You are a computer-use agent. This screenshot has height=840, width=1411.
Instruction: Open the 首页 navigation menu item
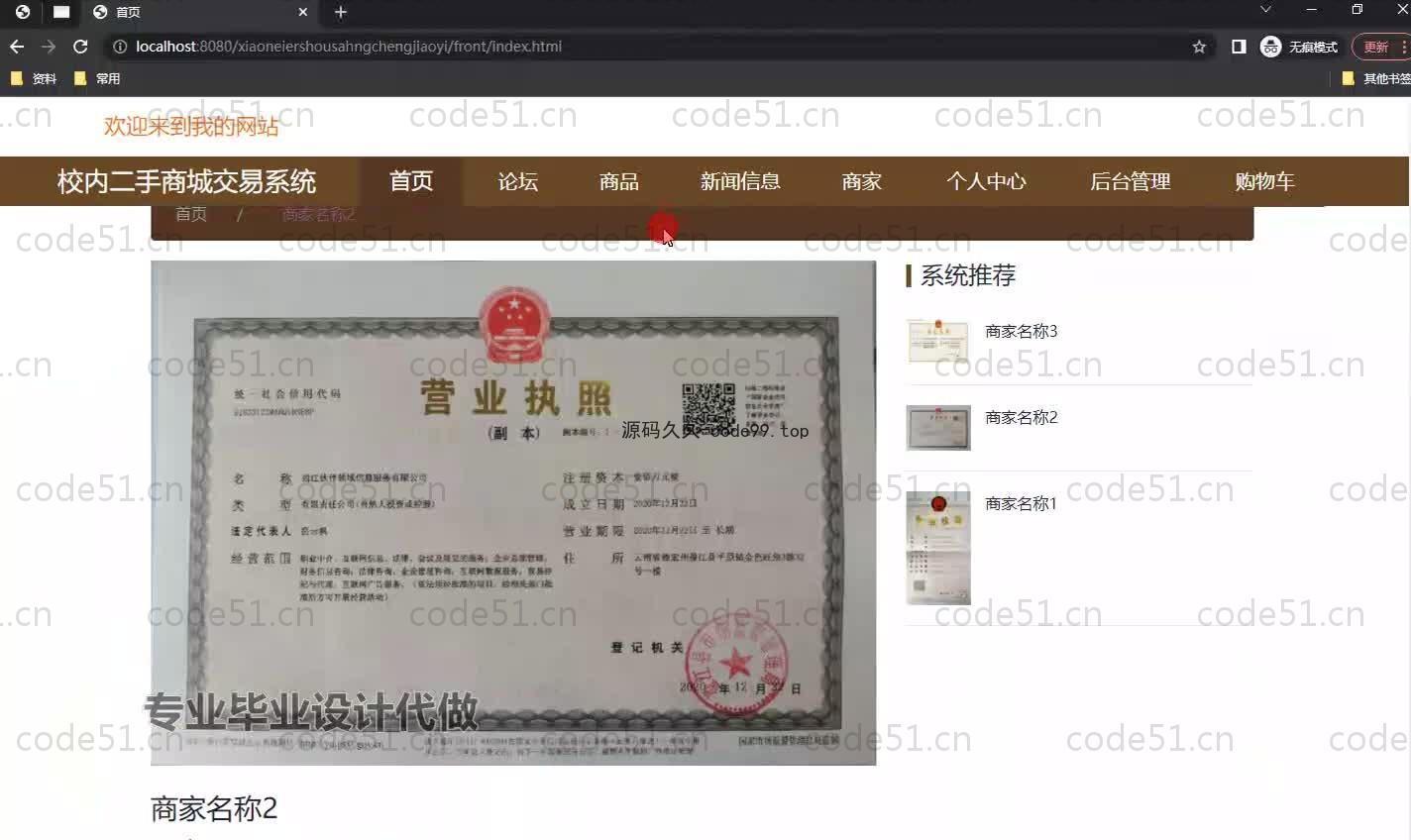(411, 181)
